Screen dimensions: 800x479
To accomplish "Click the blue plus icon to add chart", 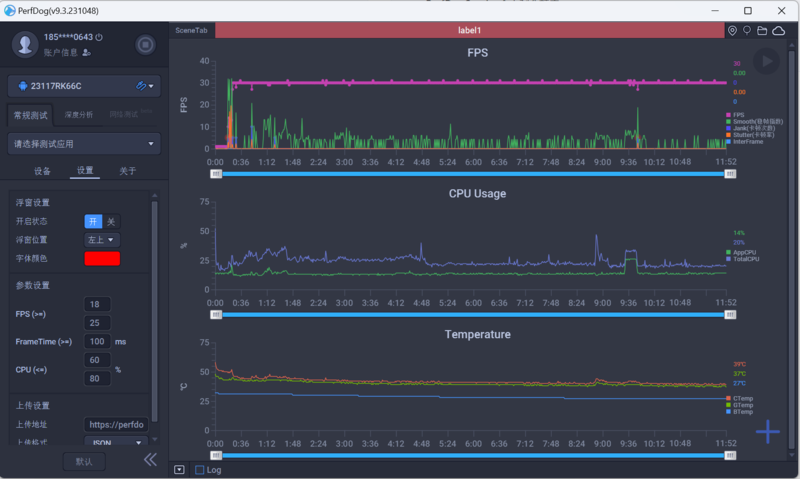I will pyautogui.click(x=767, y=431).
